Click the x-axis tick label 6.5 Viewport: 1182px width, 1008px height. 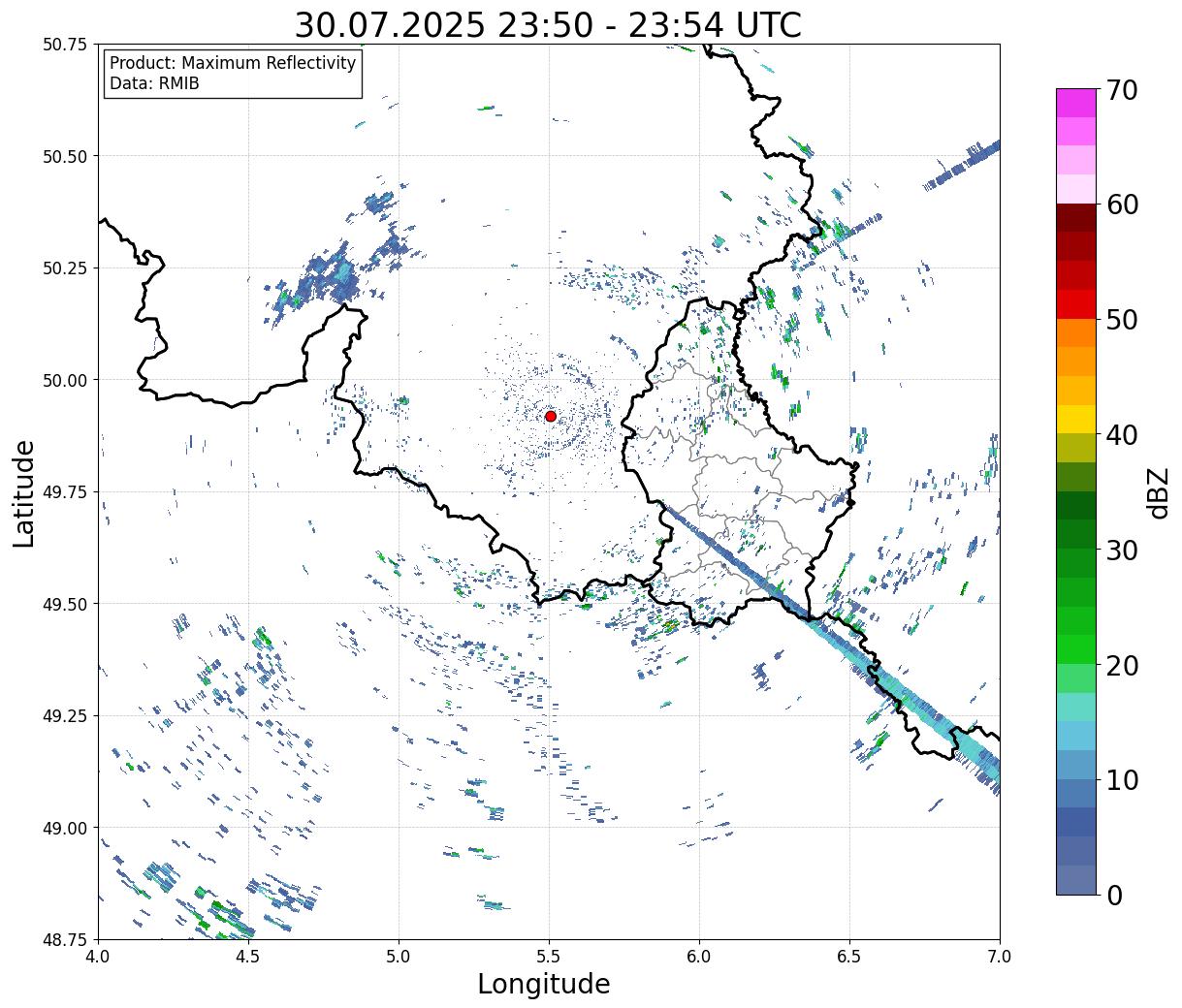[x=849, y=957]
